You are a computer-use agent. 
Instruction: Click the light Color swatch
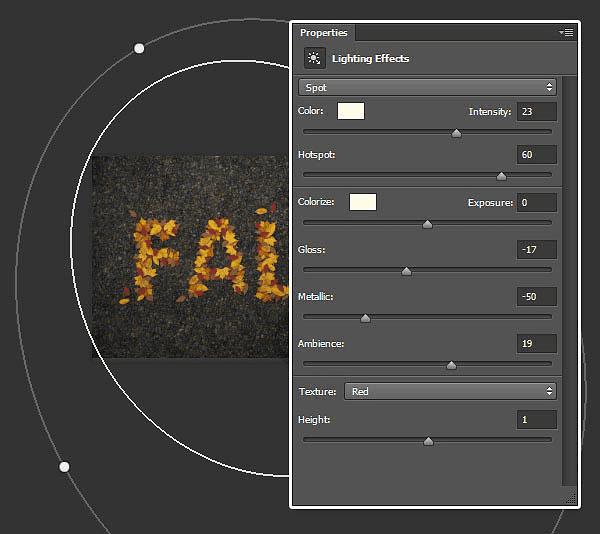coord(351,111)
